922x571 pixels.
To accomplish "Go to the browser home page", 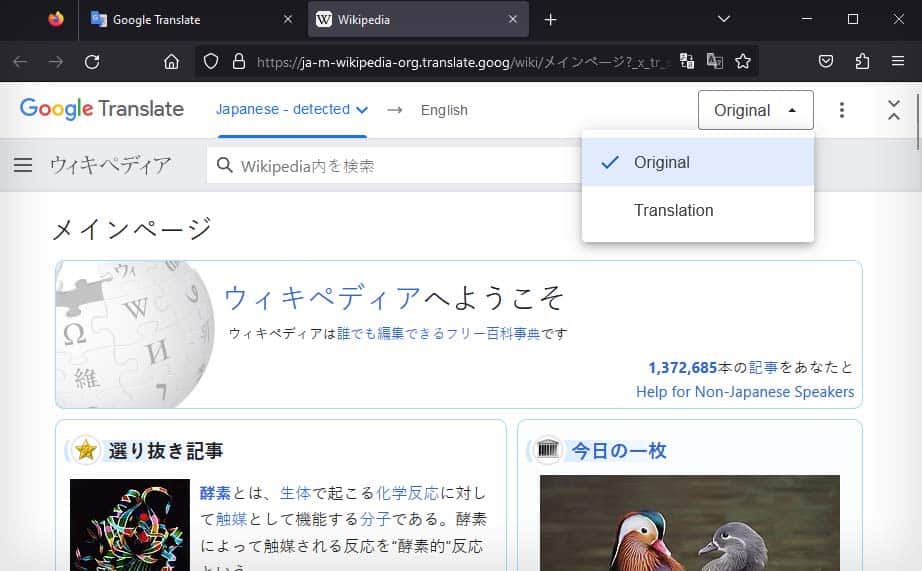I will click(x=171, y=62).
